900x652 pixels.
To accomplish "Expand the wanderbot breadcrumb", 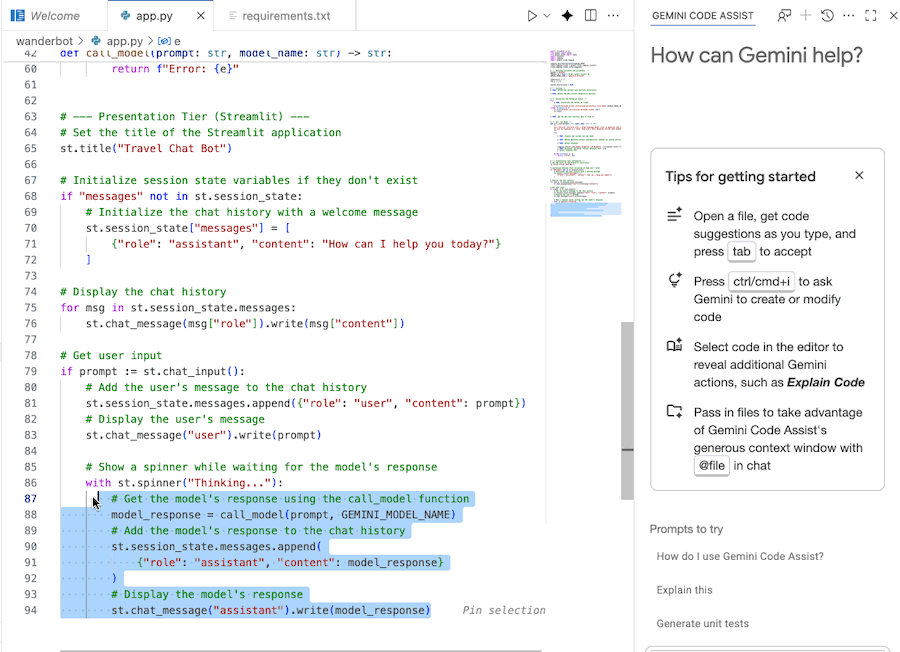I will (x=44, y=41).
